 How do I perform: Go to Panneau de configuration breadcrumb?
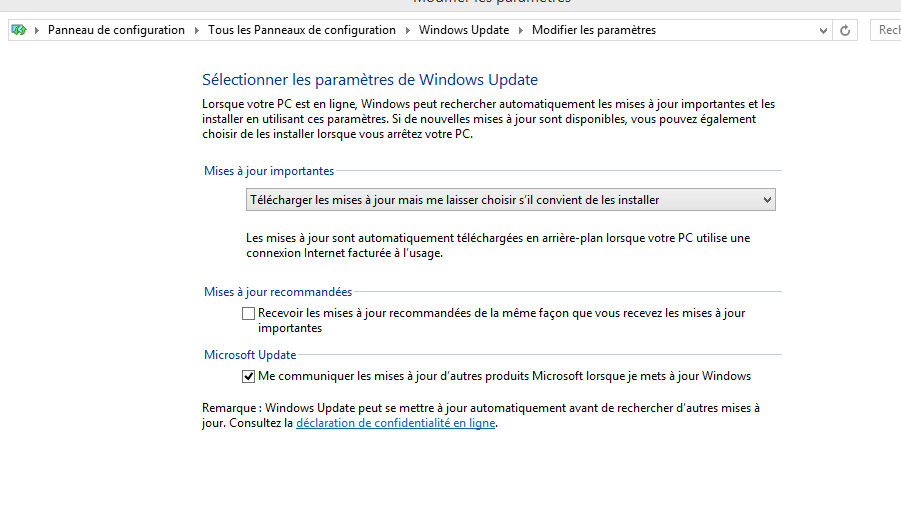pyautogui.click(x=116, y=30)
